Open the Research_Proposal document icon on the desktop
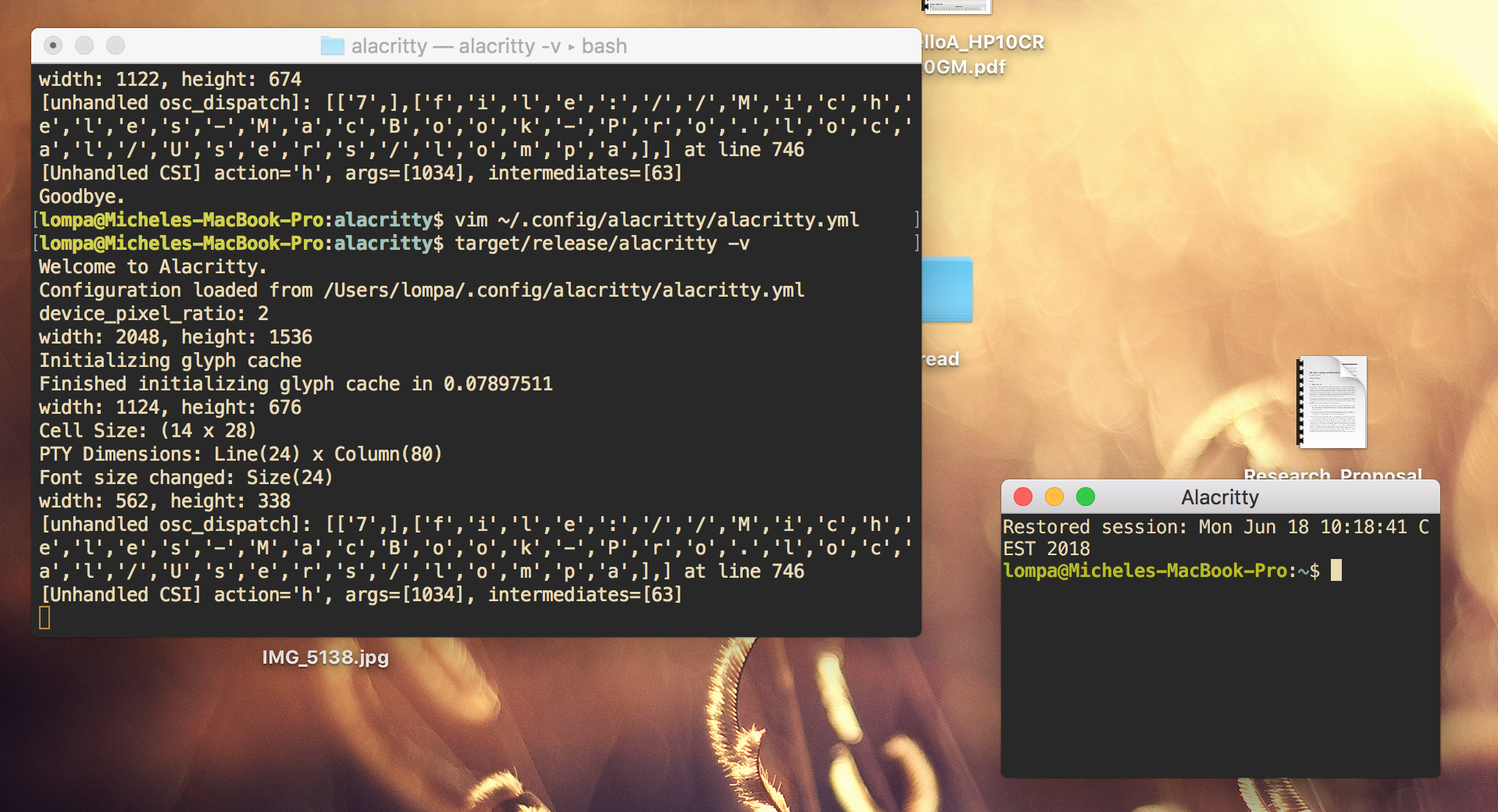The width and height of the screenshot is (1498, 812). (1332, 402)
